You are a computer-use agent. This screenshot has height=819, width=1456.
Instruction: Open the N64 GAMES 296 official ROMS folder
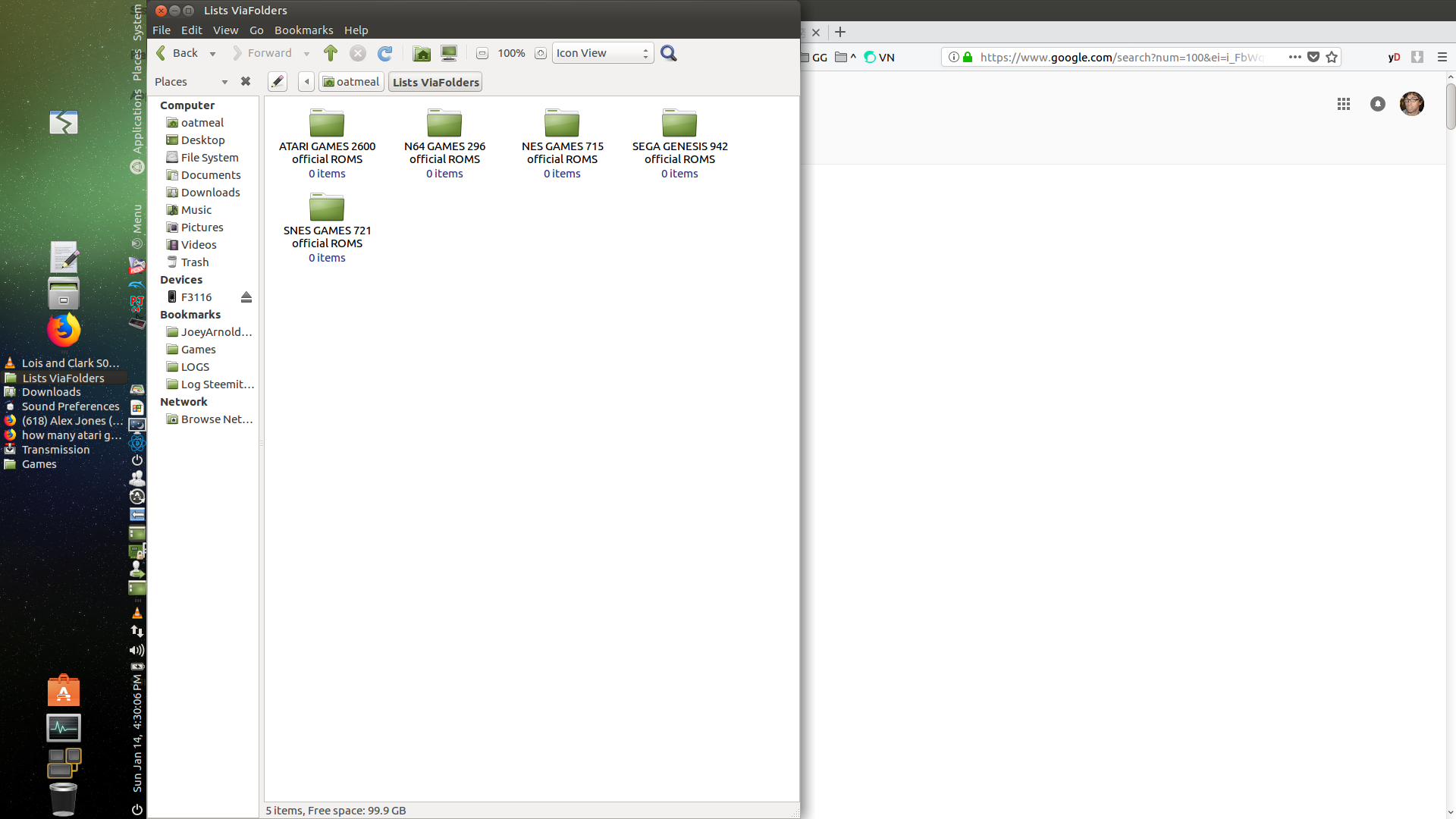[444, 144]
